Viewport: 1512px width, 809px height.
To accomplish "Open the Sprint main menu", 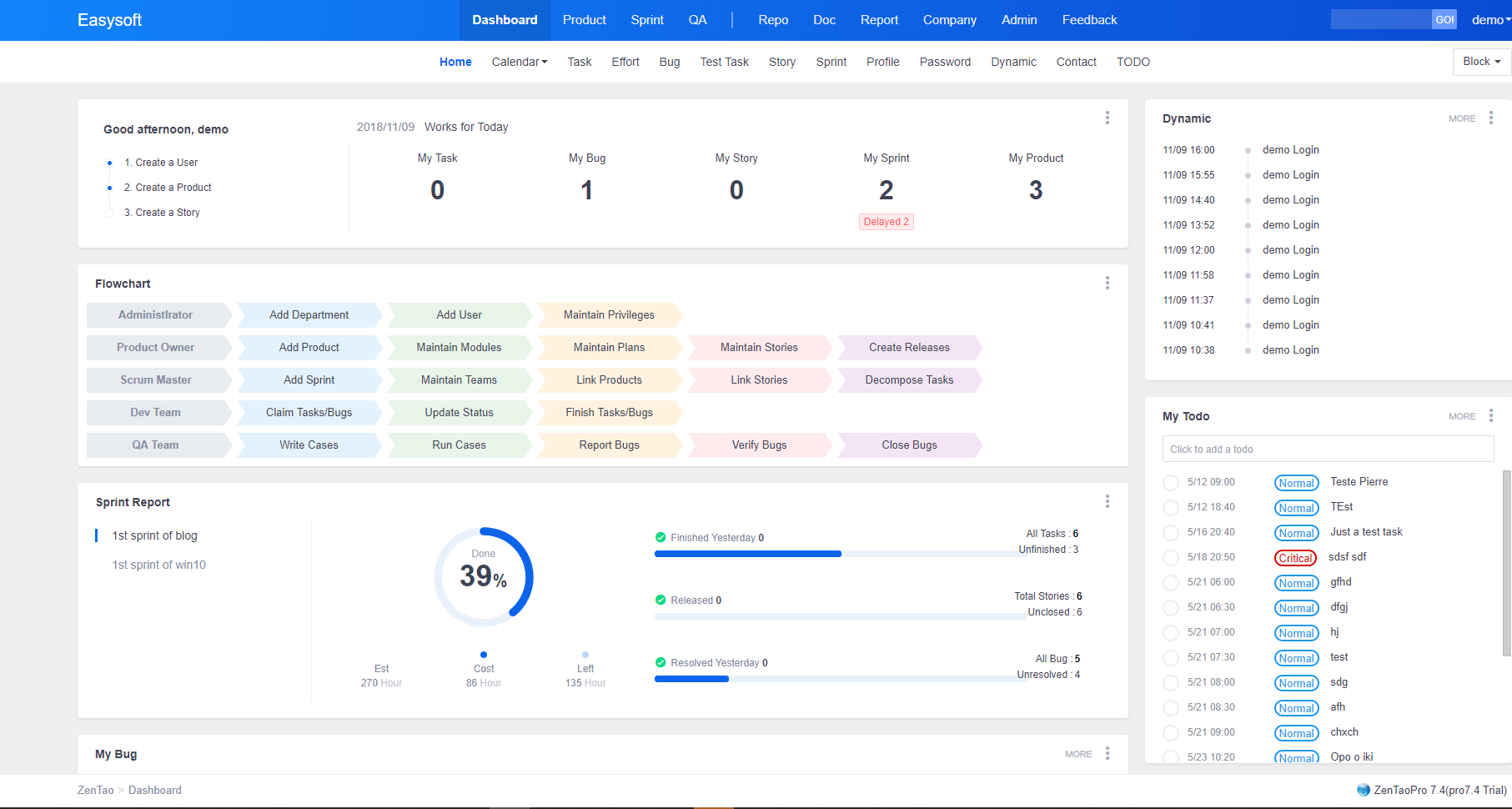I will point(647,20).
